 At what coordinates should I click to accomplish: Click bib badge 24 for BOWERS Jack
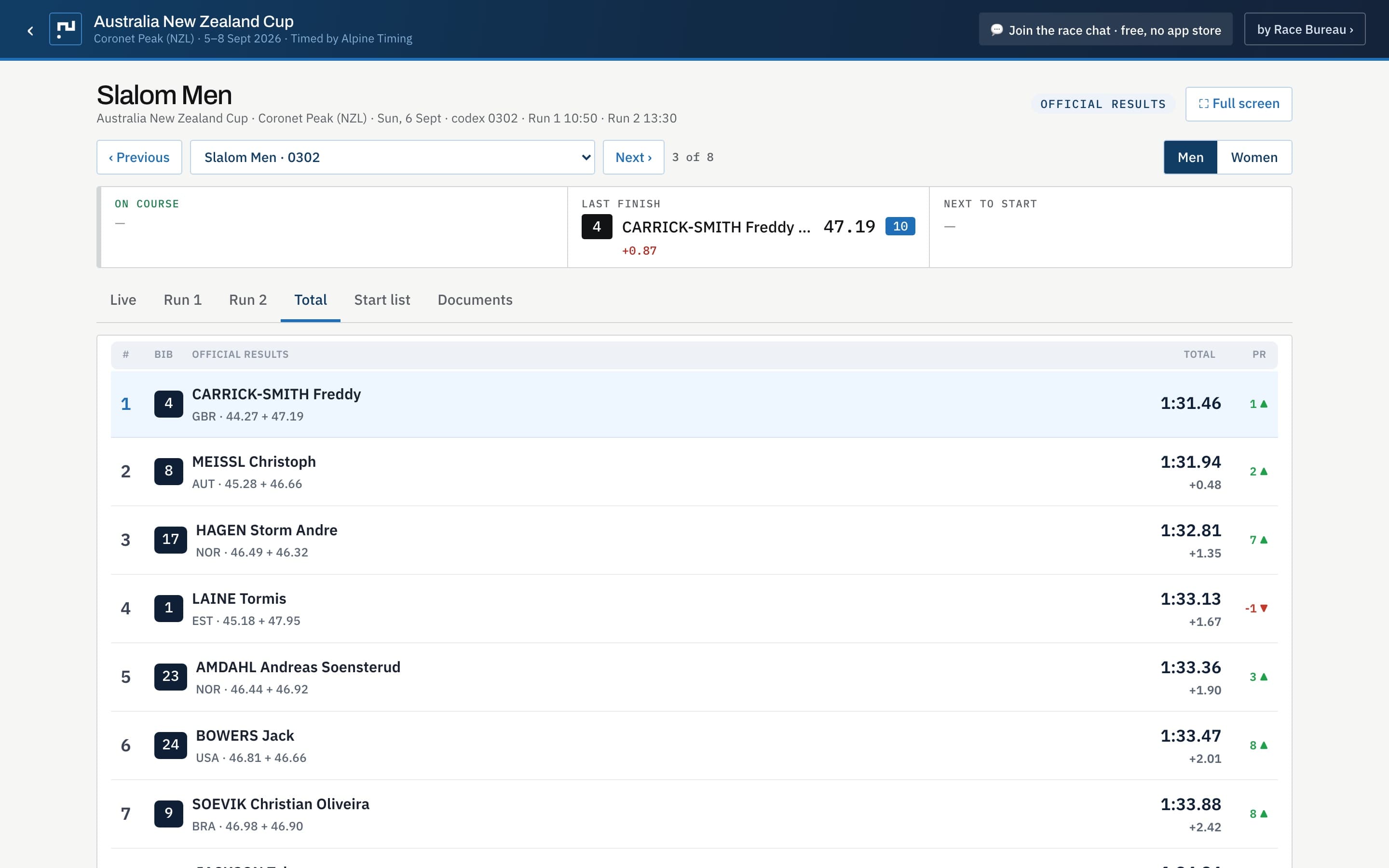pos(170,745)
